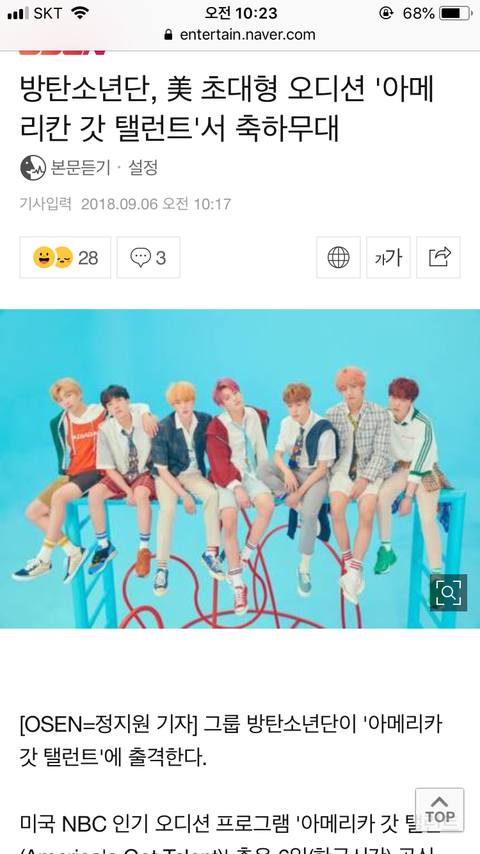Tap the share article icon

click(x=439, y=257)
